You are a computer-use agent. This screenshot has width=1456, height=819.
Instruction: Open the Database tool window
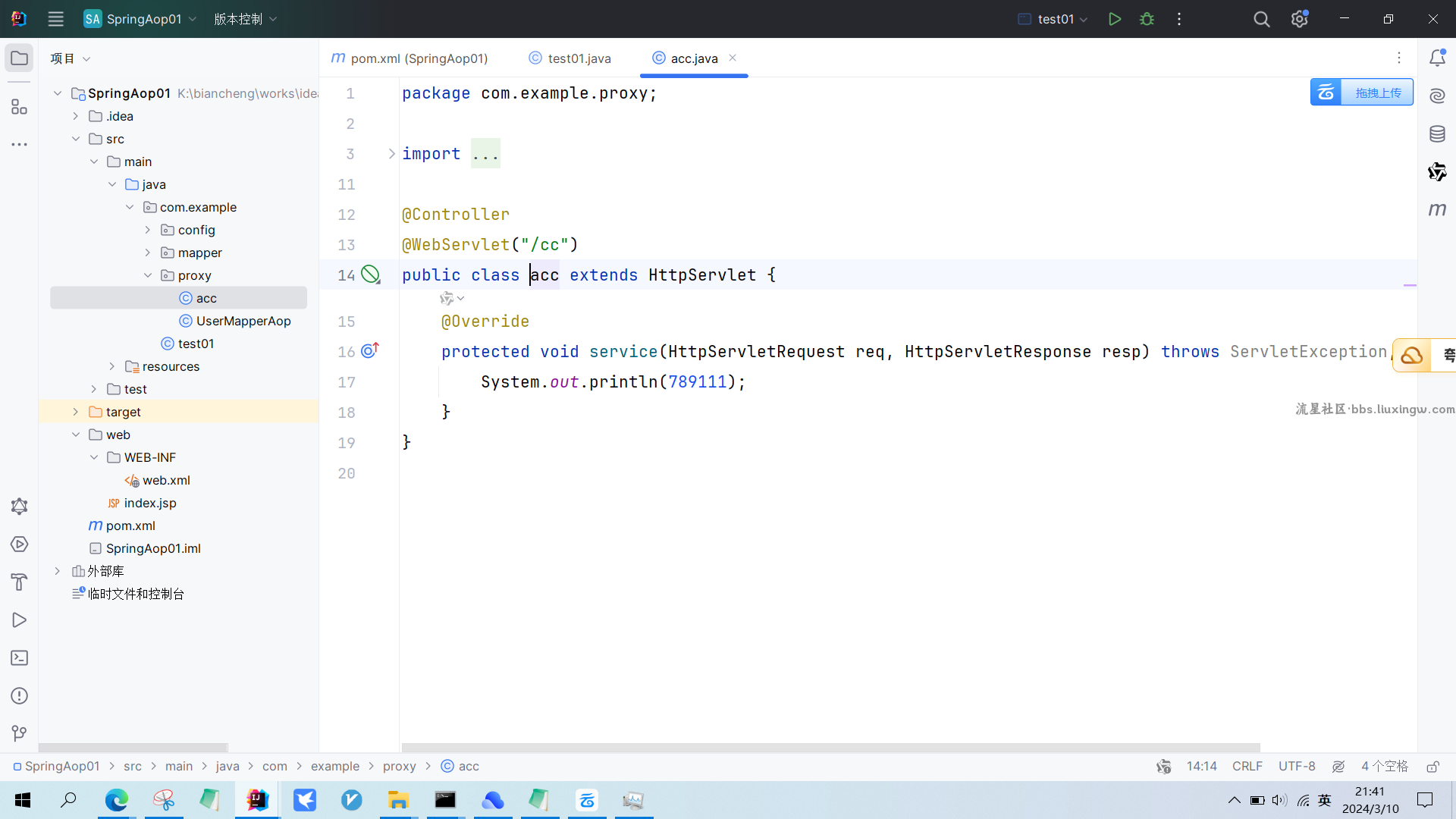coord(1437,134)
